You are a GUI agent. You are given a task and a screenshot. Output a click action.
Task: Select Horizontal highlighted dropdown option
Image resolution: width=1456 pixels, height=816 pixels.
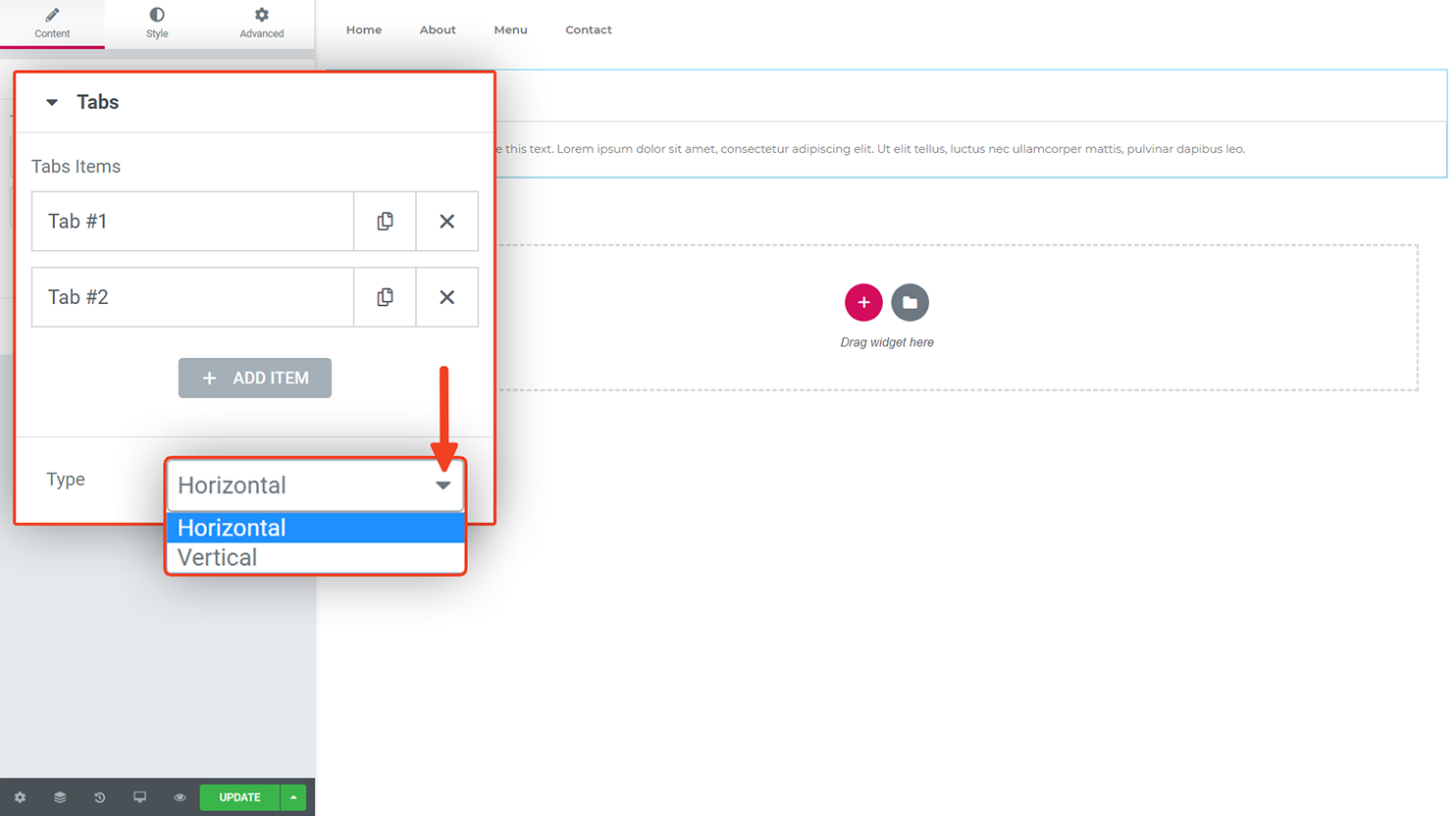click(232, 528)
